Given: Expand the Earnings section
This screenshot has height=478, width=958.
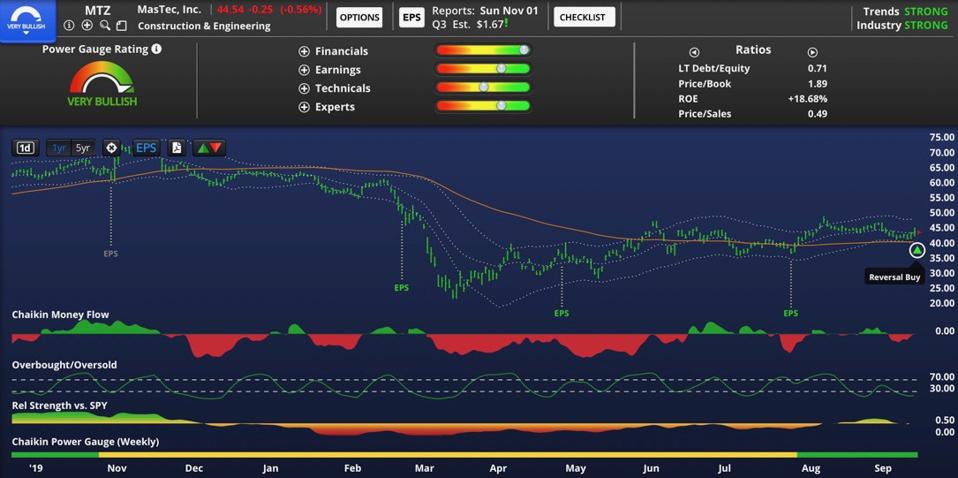Looking at the screenshot, I should click(304, 70).
